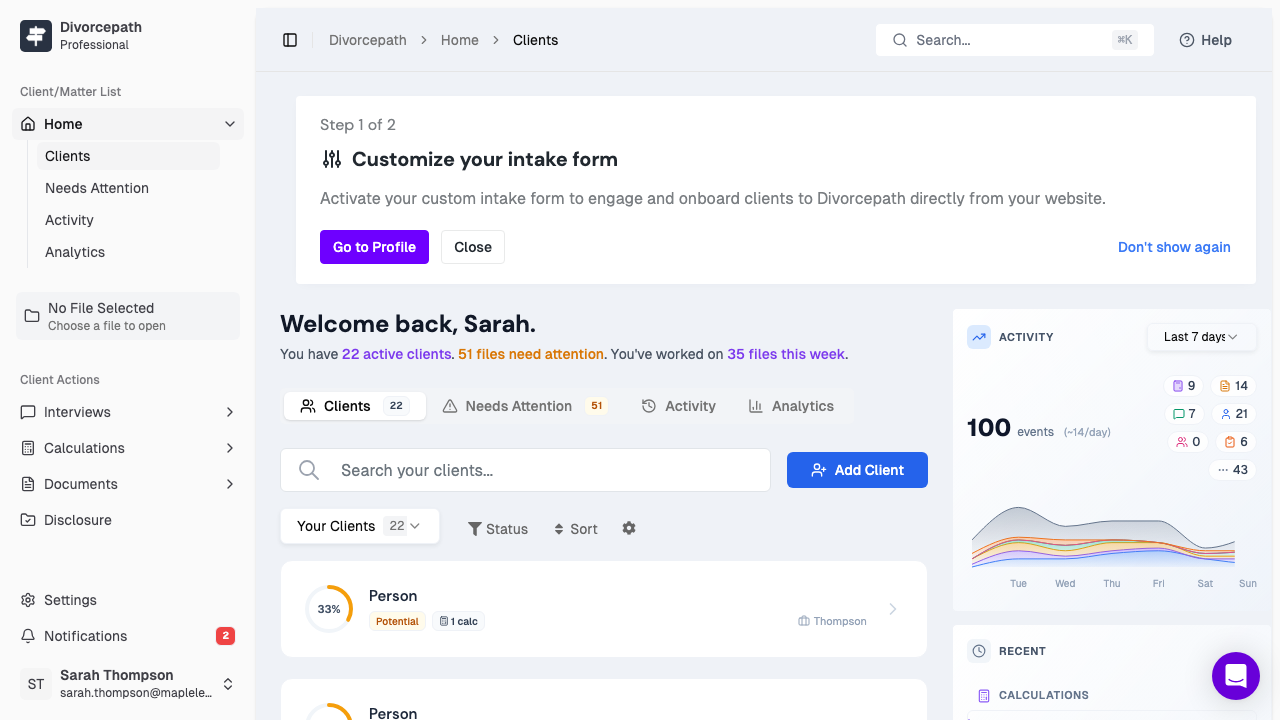
Task: Click the clock icon next to Recent
Action: coord(979,651)
